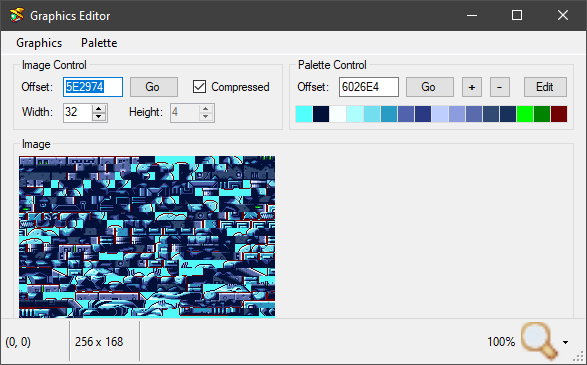
Task: Open the Graphics menu
Action: [39, 43]
